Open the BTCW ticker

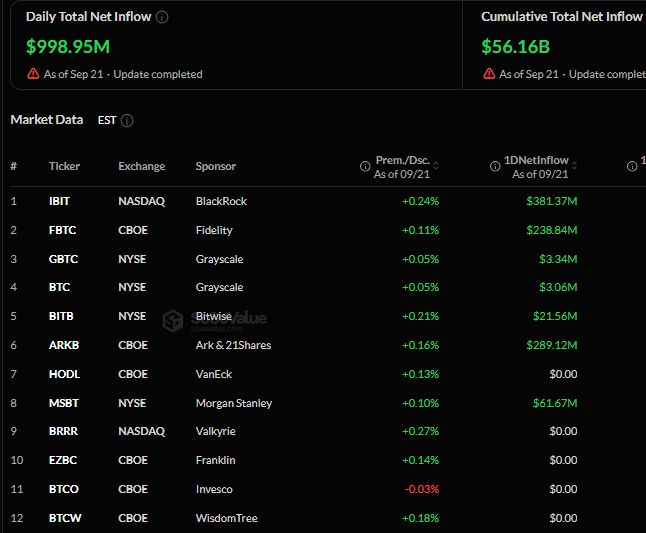(x=65, y=518)
